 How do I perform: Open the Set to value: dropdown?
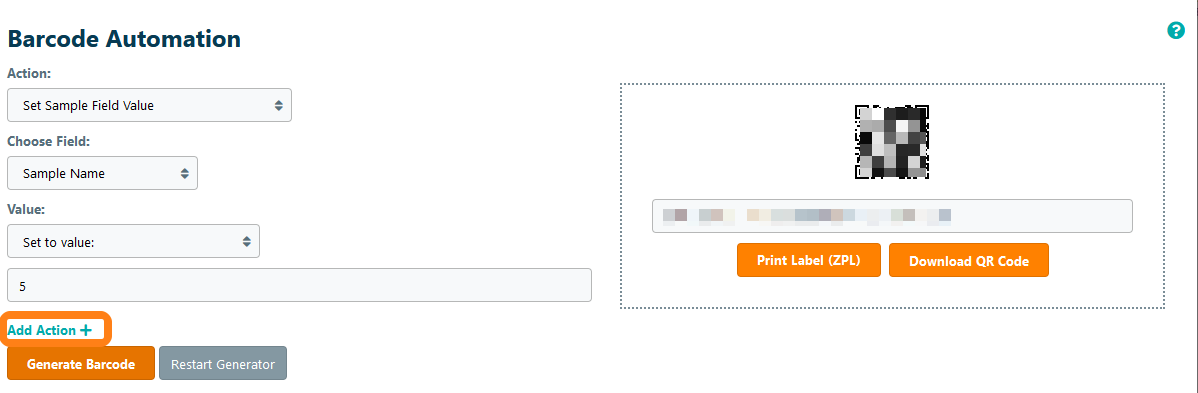click(133, 241)
